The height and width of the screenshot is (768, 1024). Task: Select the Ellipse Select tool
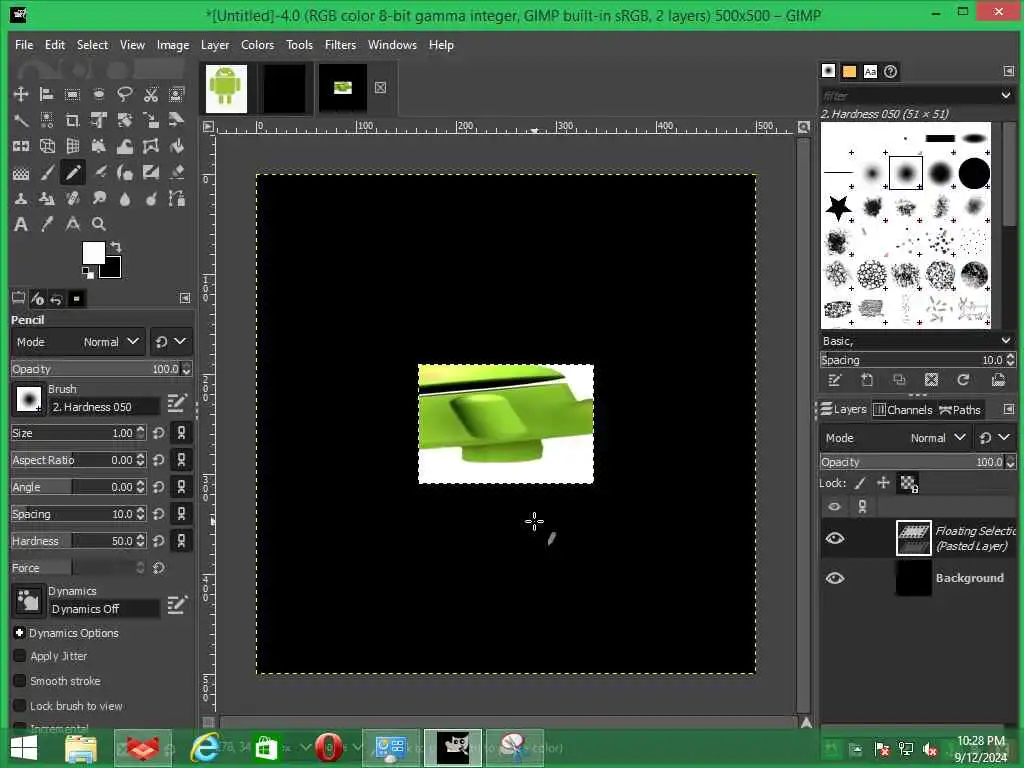point(99,94)
